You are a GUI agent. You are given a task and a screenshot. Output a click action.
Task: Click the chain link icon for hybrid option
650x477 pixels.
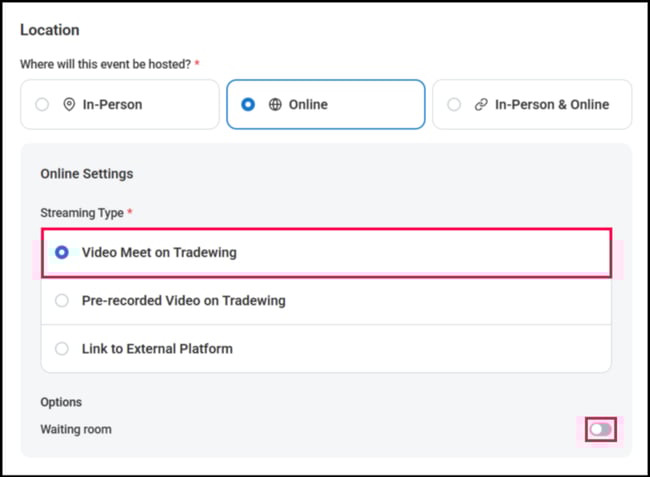coord(481,104)
